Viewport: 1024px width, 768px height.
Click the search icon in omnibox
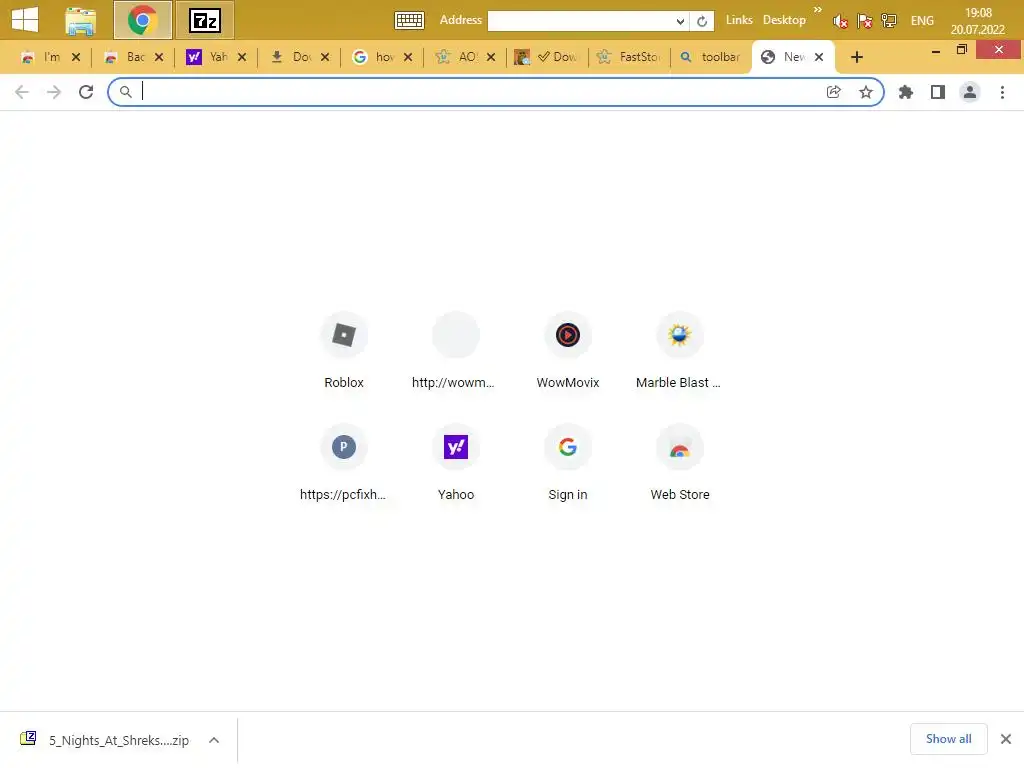coord(125,92)
